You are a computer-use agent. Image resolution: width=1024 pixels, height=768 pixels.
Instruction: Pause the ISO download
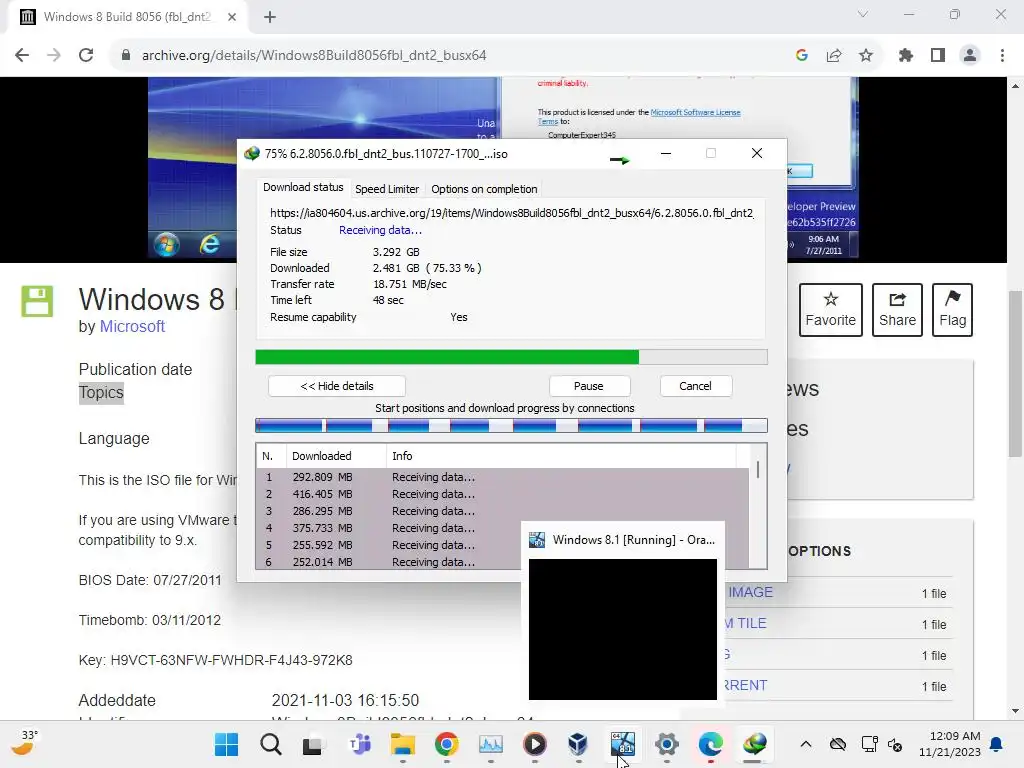tap(589, 386)
